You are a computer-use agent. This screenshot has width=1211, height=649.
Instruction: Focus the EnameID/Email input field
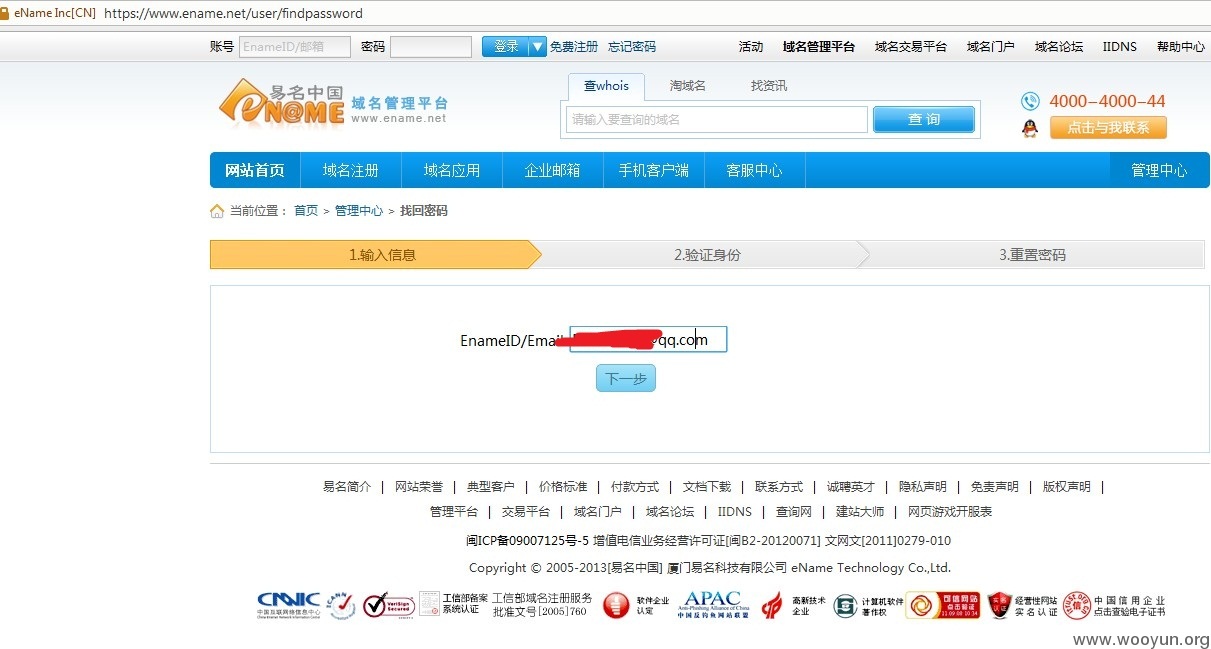click(648, 340)
